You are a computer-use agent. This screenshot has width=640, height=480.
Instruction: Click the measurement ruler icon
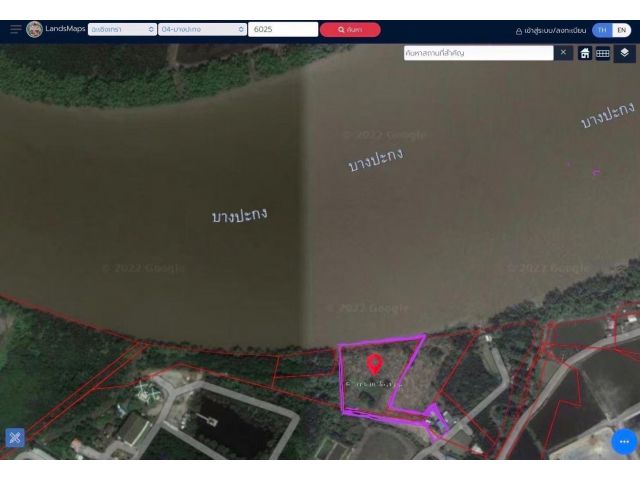pyautogui.click(x=603, y=53)
